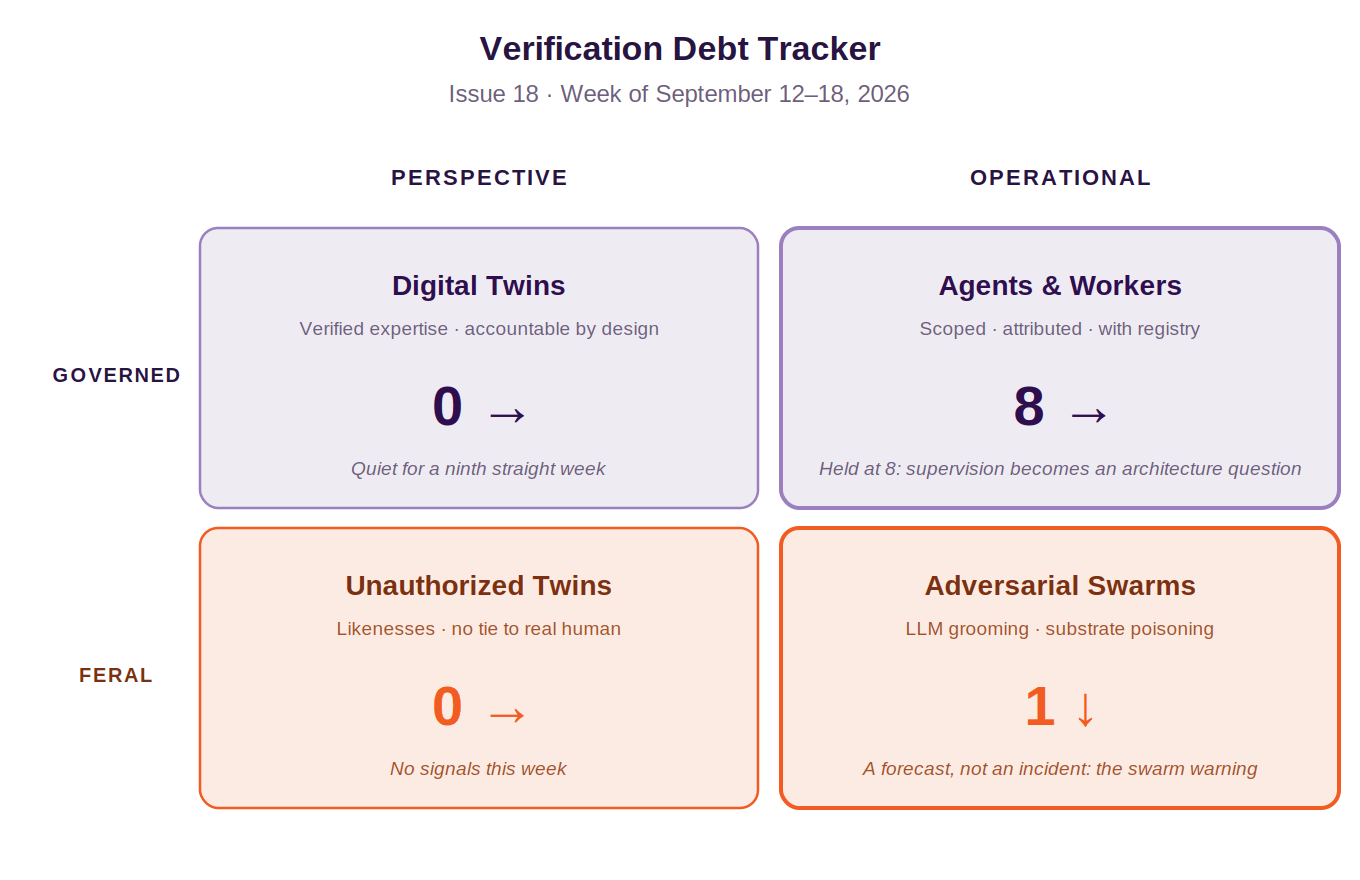Click the Verification Debt Tracker title
Screen dimensions: 1360x880
[x=680, y=49]
